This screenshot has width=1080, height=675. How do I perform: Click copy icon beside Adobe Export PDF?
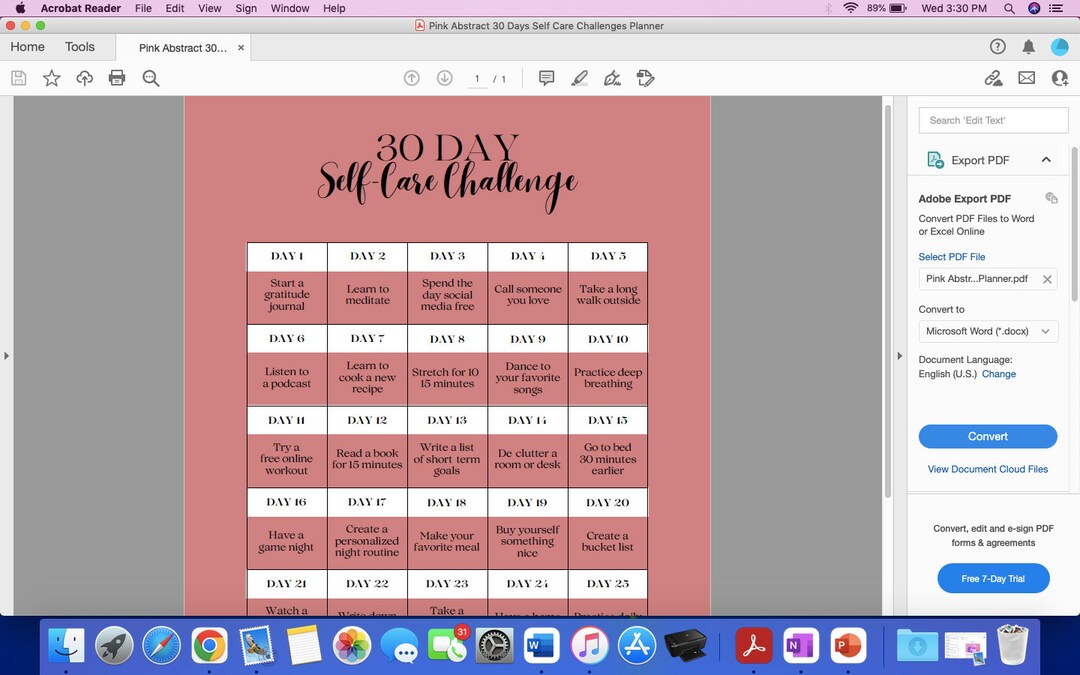1051,198
